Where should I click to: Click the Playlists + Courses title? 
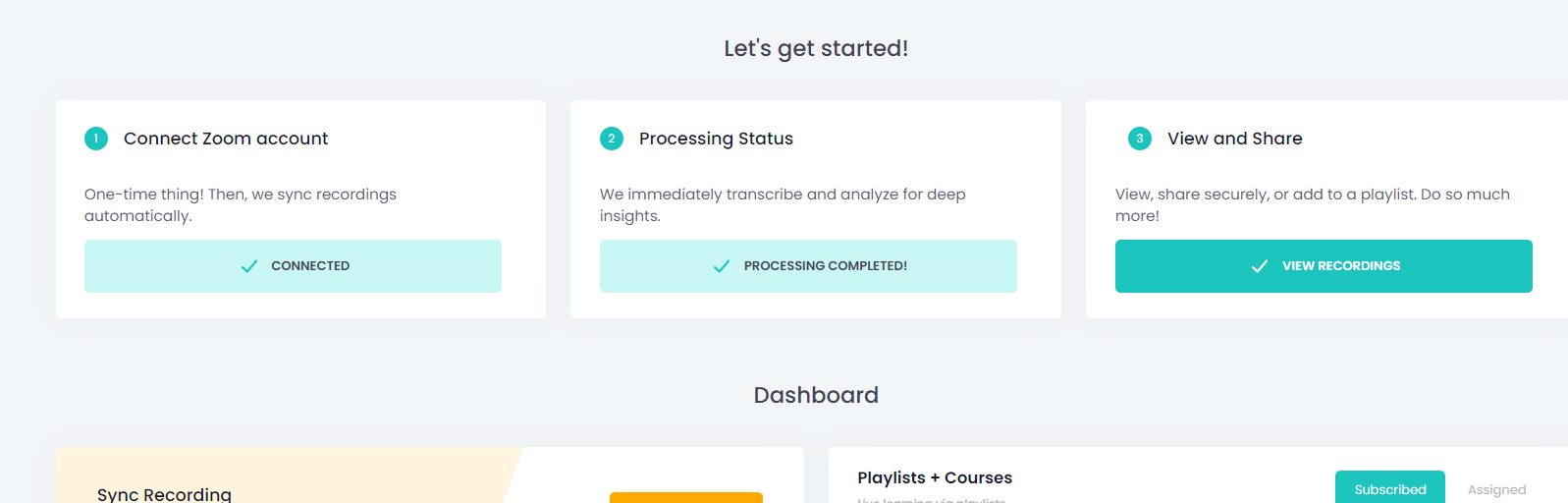point(934,477)
